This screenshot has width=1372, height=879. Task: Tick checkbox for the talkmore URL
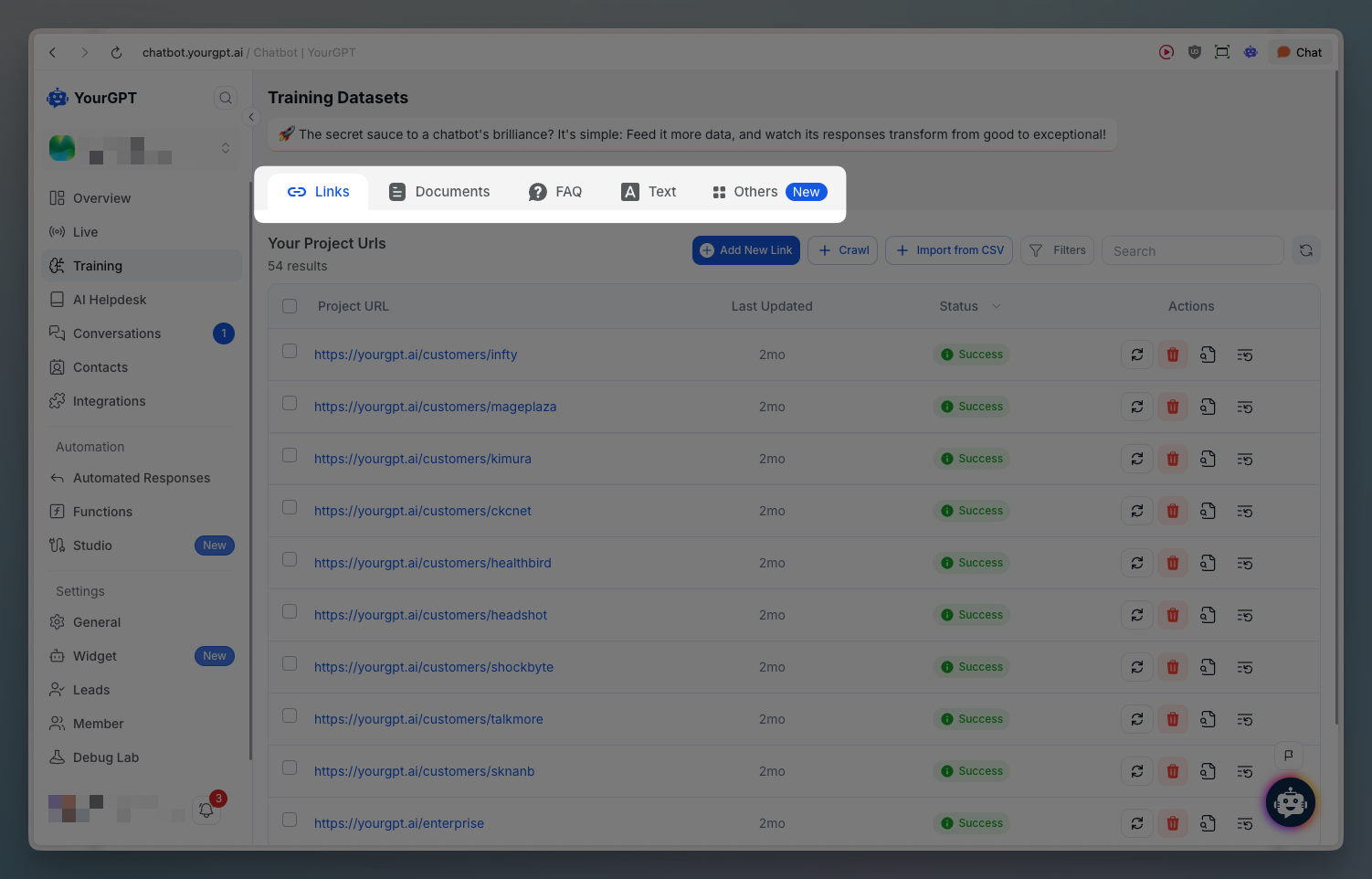click(x=290, y=715)
